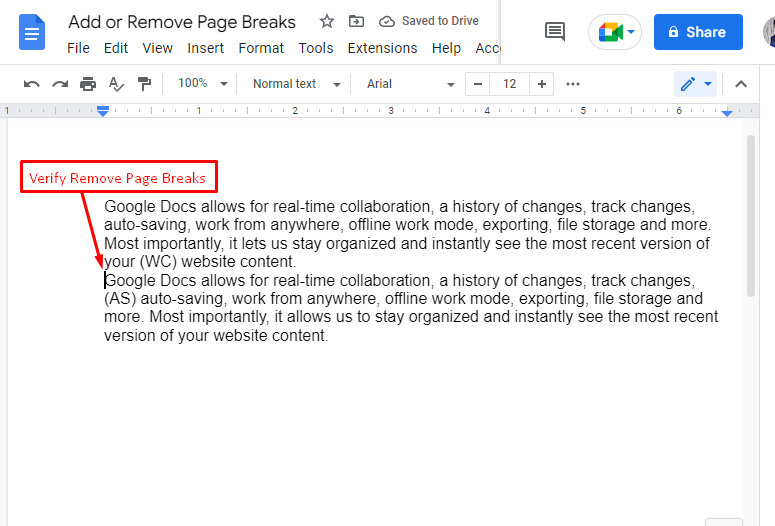
Task: Open the Normal text style dropdown
Action: 296,84
